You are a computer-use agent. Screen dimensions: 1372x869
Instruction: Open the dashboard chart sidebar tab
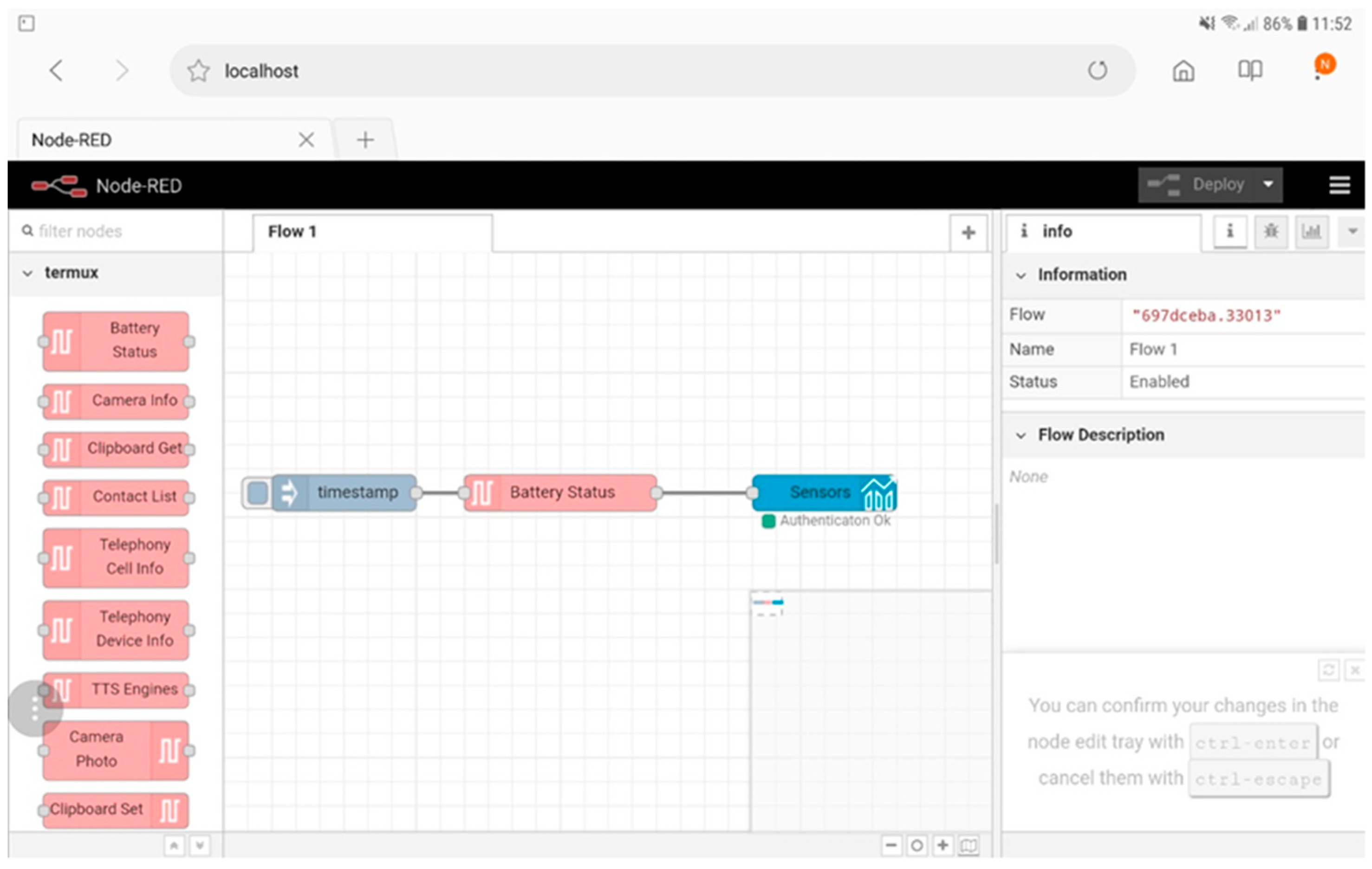point(1311,231)
